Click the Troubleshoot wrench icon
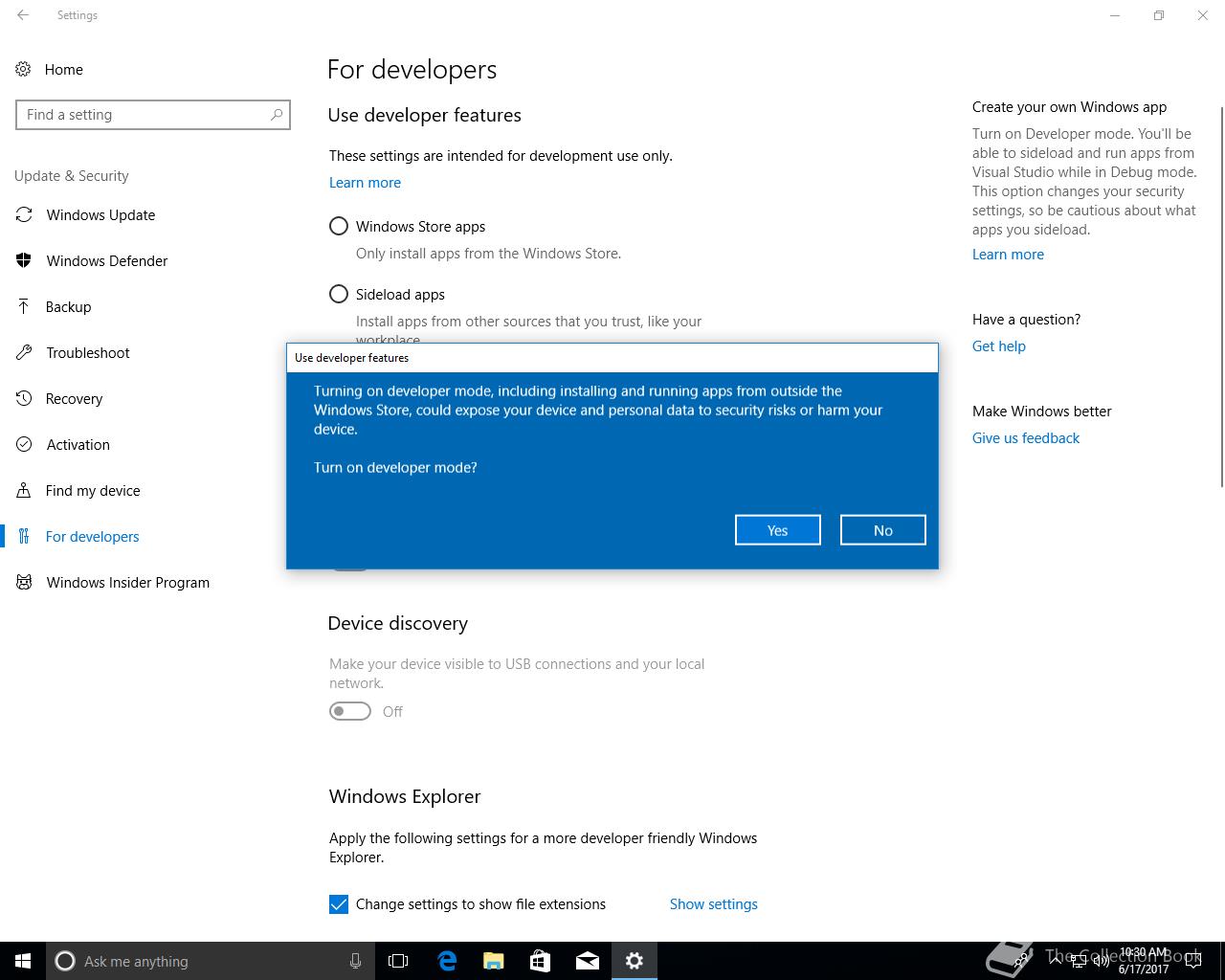 (x=24, y=352)
